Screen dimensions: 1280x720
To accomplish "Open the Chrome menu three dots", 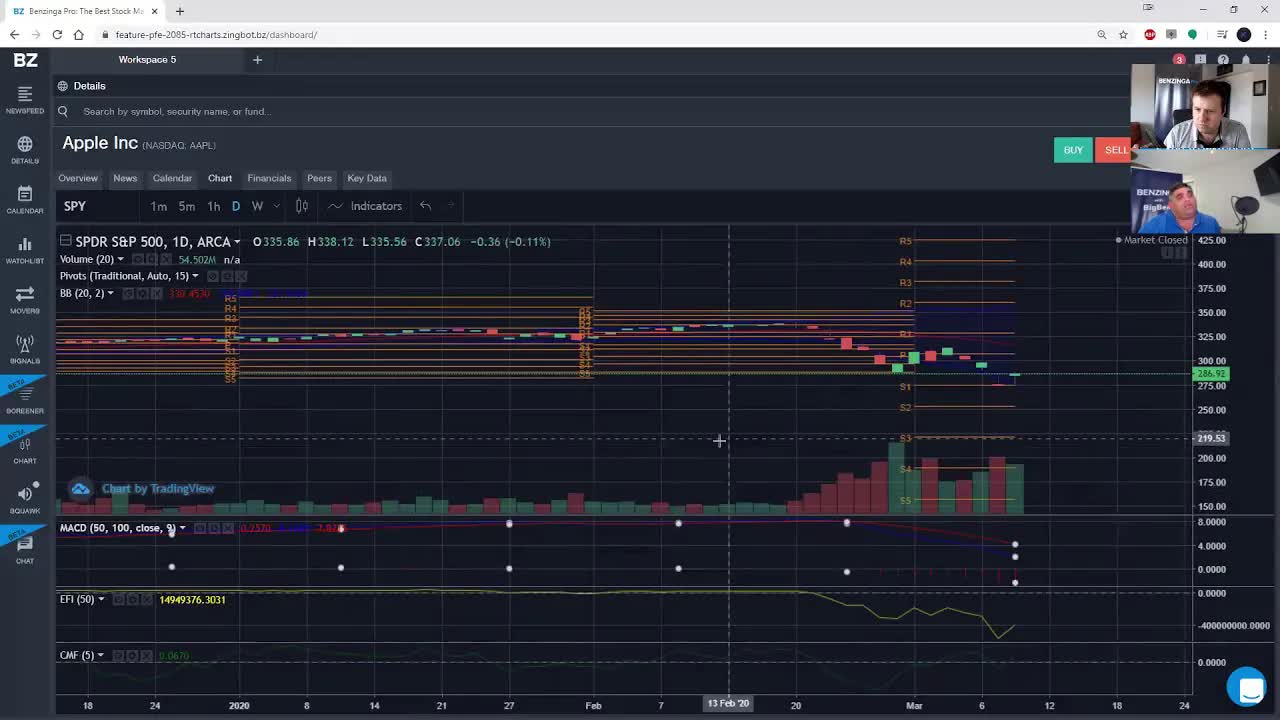I will click(1266, 35).
